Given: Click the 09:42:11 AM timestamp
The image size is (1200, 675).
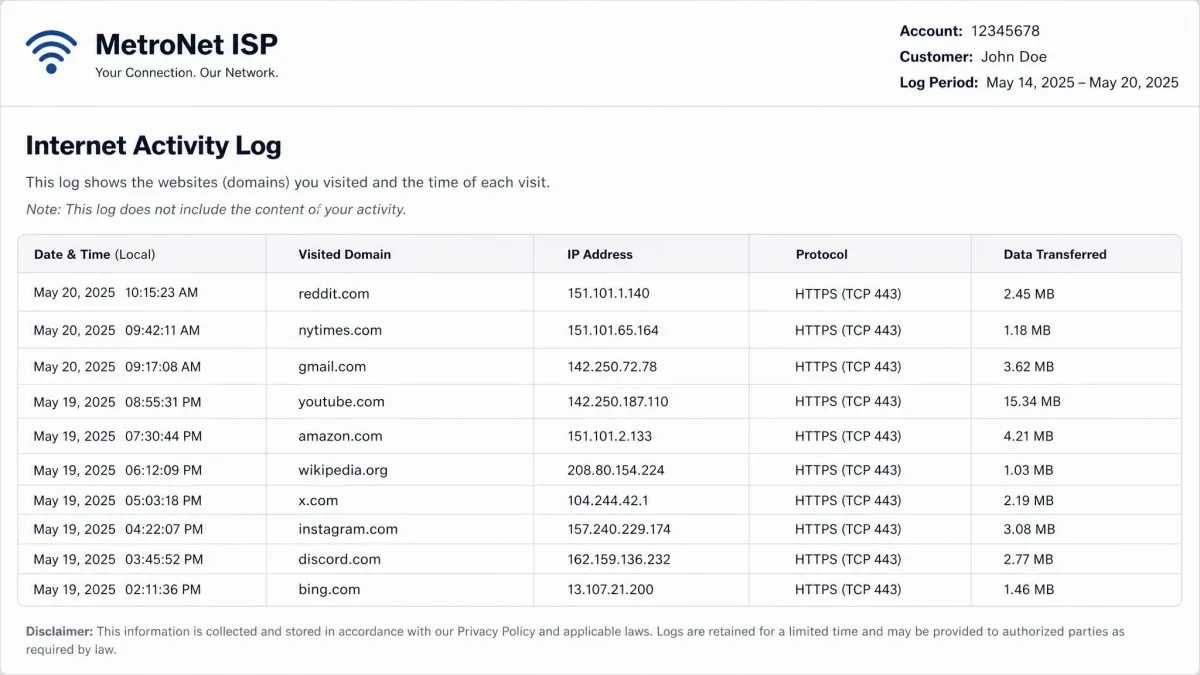Looking at the screenshot, I should click(162, 330).
